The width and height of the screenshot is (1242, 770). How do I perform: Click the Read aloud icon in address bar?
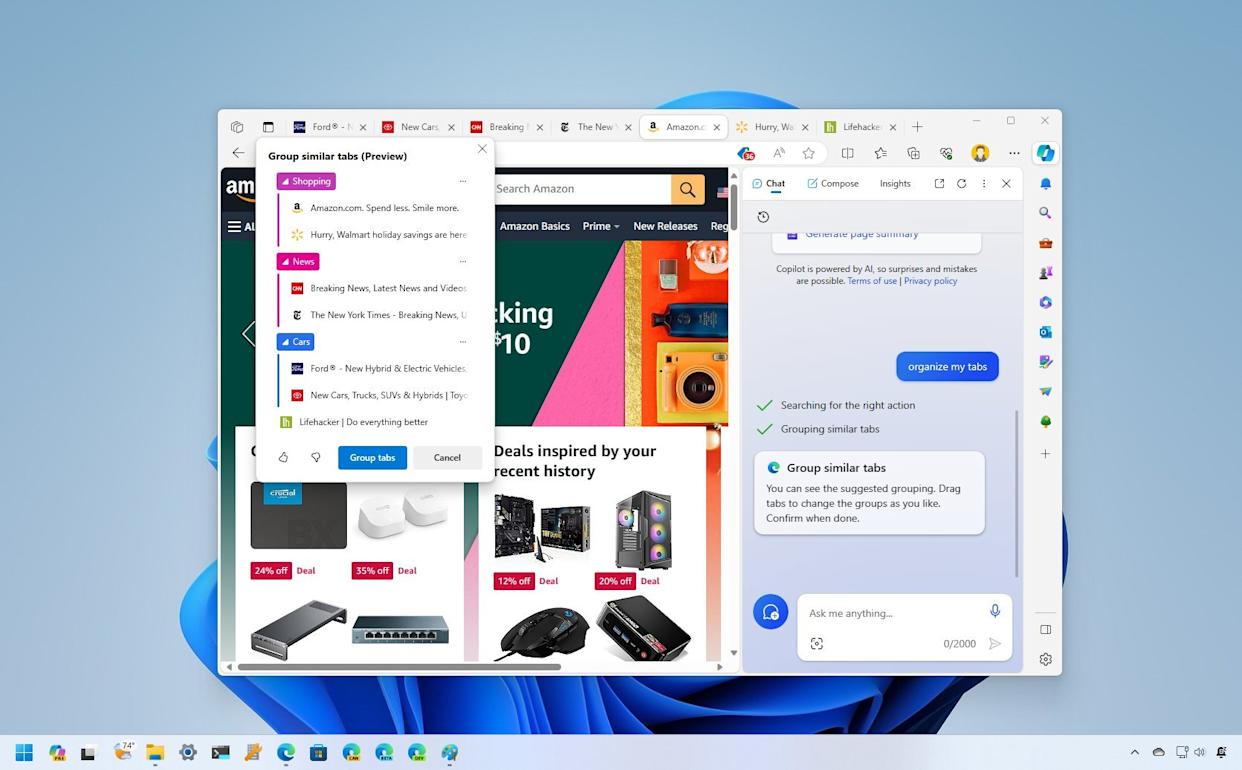point(778,153)
